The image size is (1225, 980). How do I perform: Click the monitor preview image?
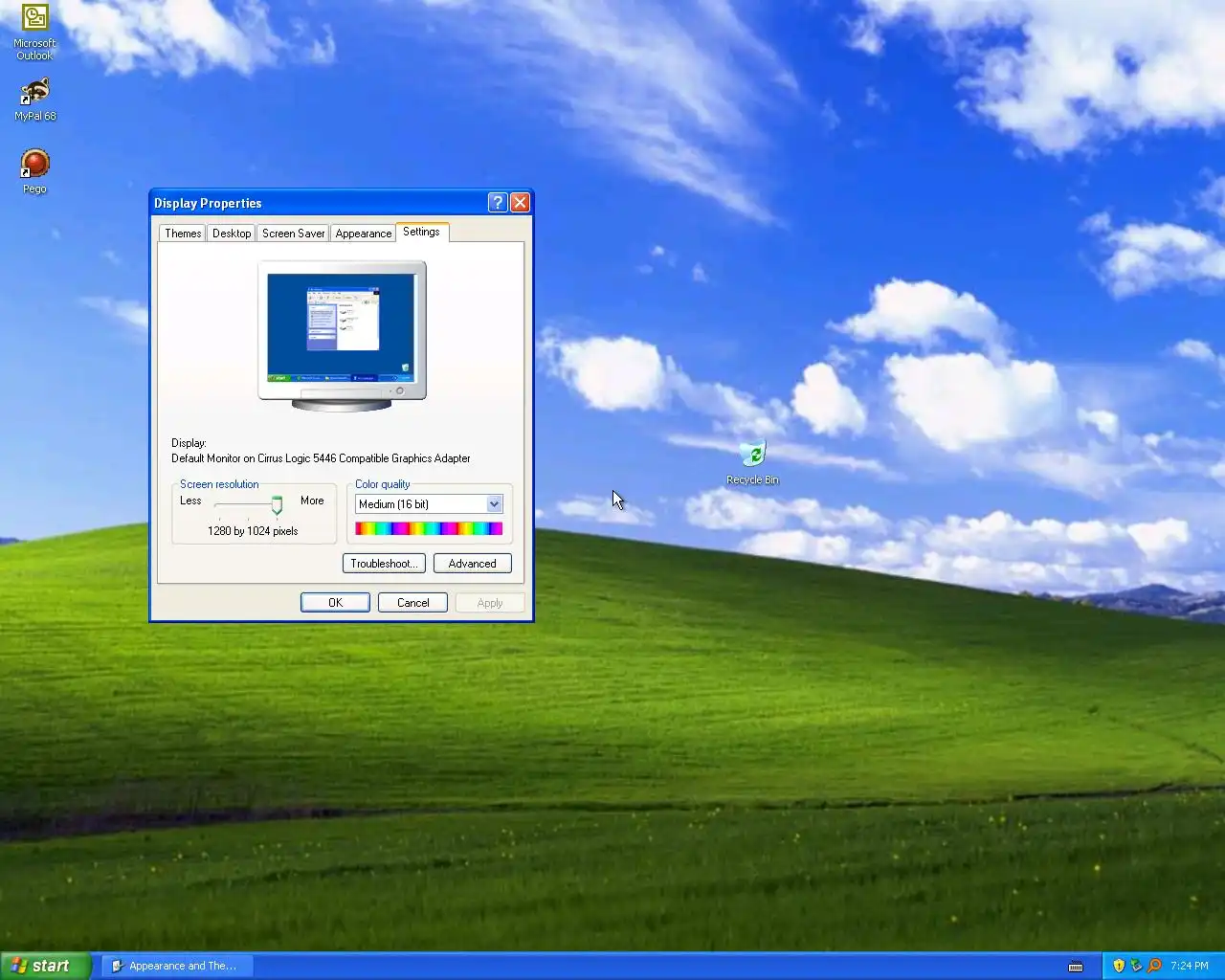tap(342, 336)
